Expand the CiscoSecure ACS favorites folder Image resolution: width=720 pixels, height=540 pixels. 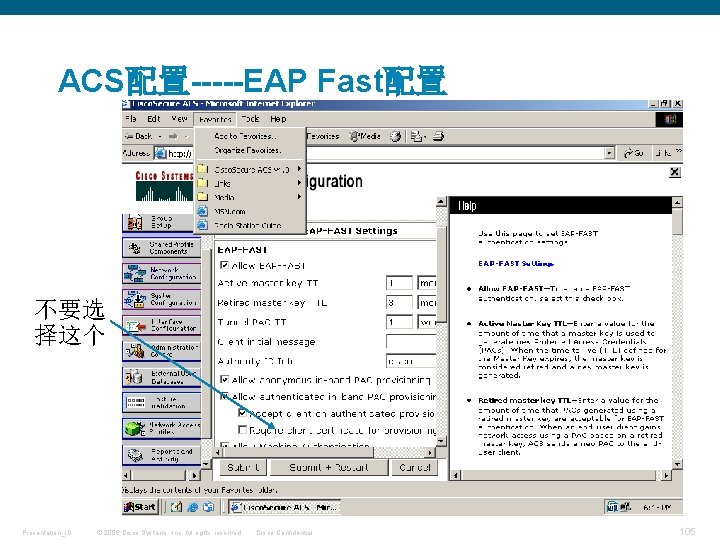pos(250,169)
